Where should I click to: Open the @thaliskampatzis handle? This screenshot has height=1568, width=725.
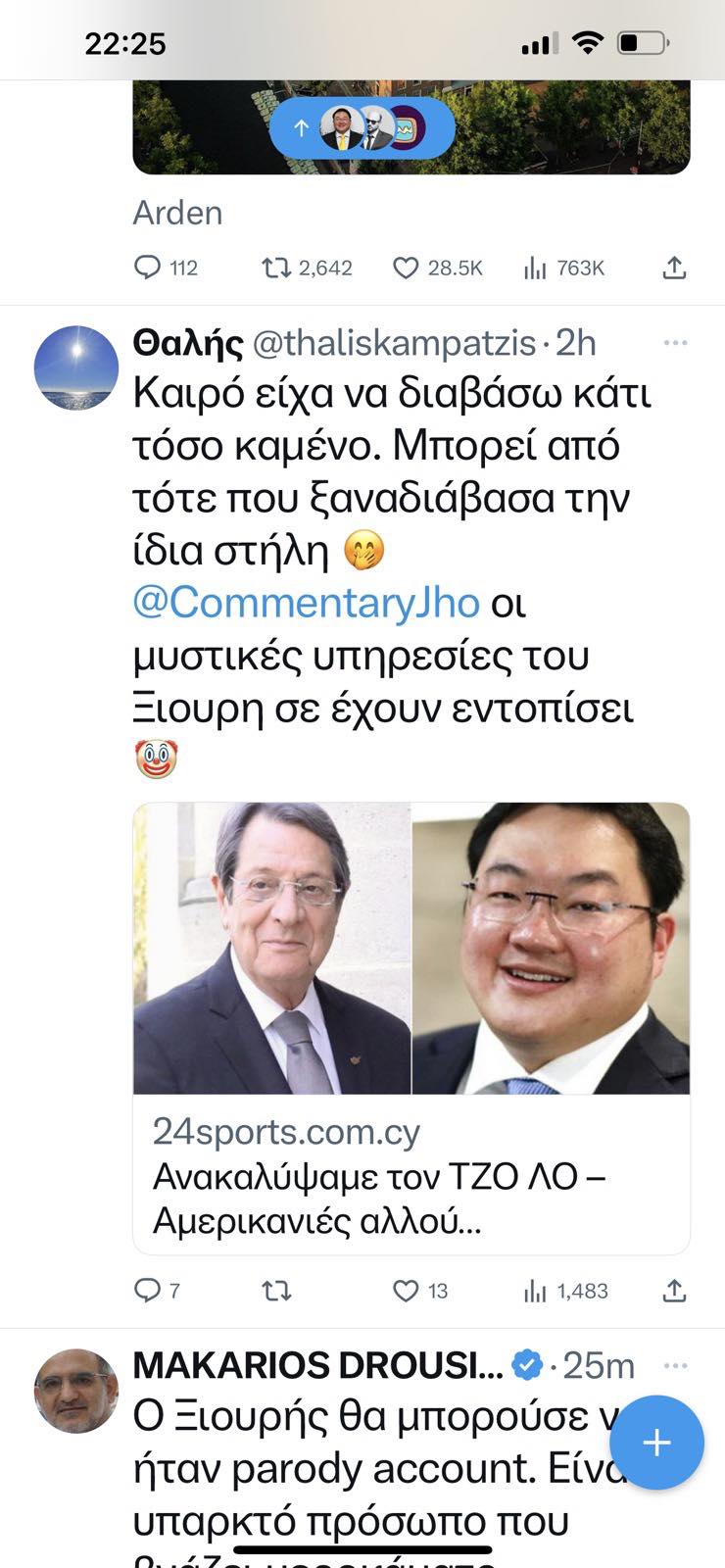tap(395, 343)
